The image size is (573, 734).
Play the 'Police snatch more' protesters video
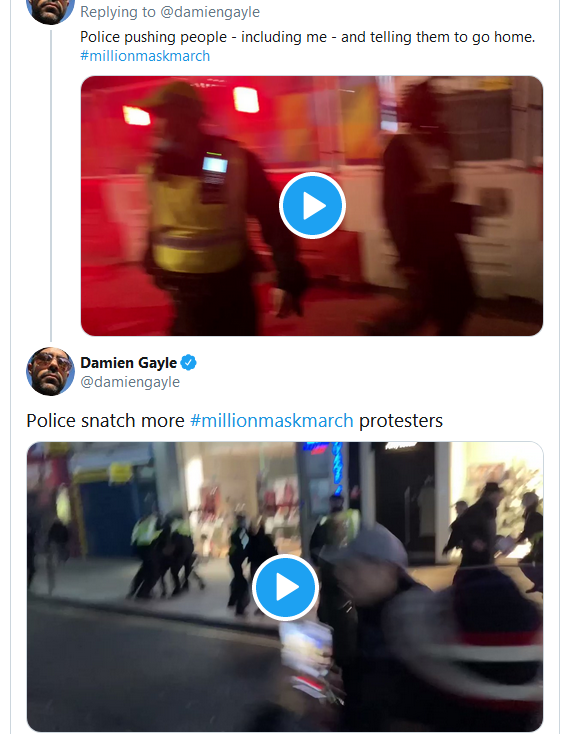click(286, 587)
